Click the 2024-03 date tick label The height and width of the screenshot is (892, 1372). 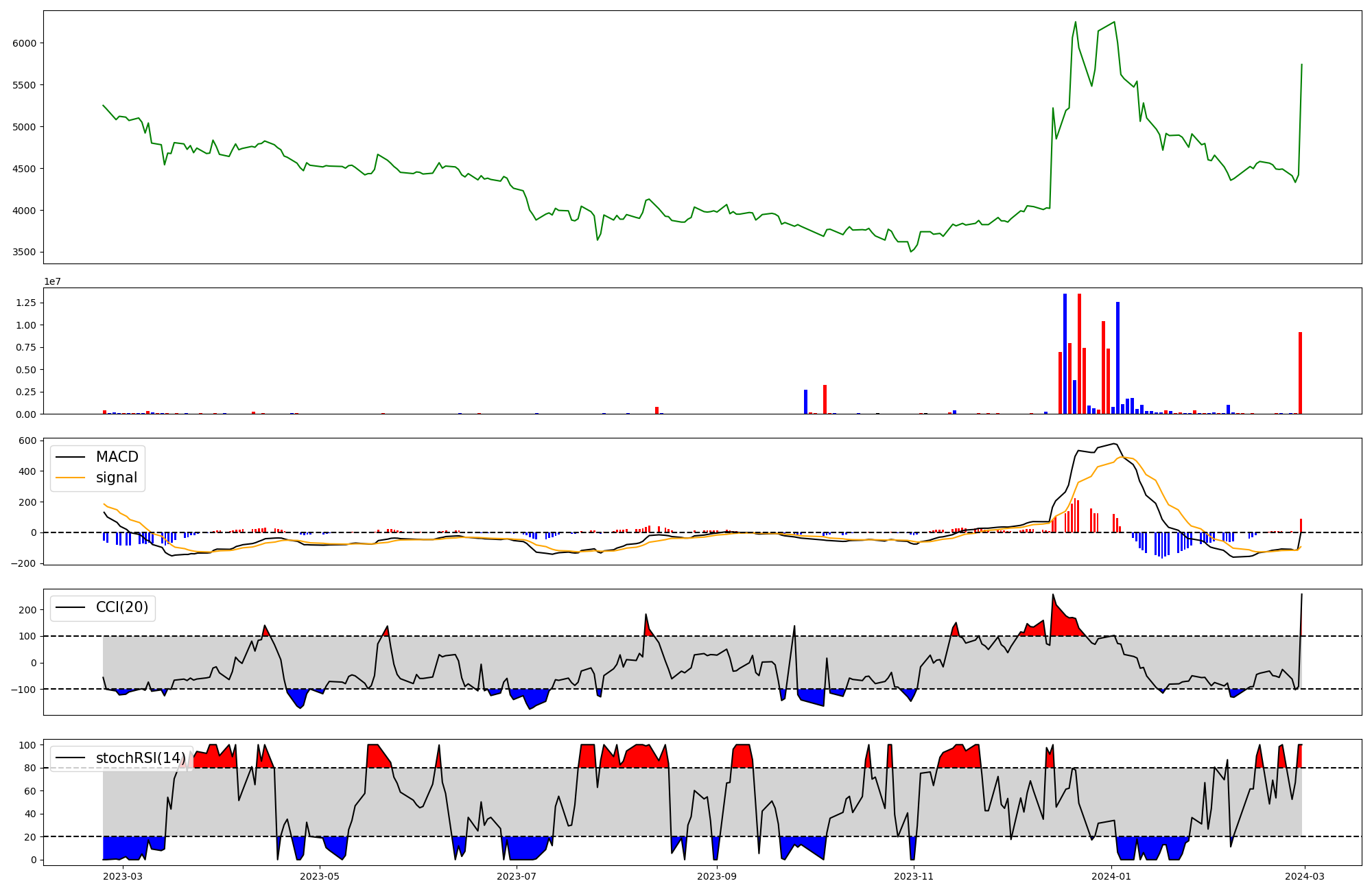coord(1303,876)
